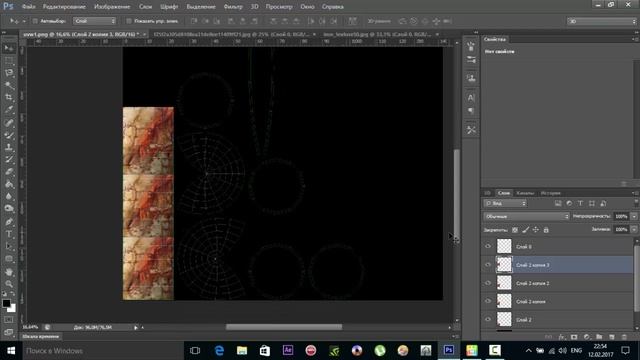The height and width of the screenshot is (360, 640).
Task: Hide the topmost layer in the list
Action: (488, 246)
